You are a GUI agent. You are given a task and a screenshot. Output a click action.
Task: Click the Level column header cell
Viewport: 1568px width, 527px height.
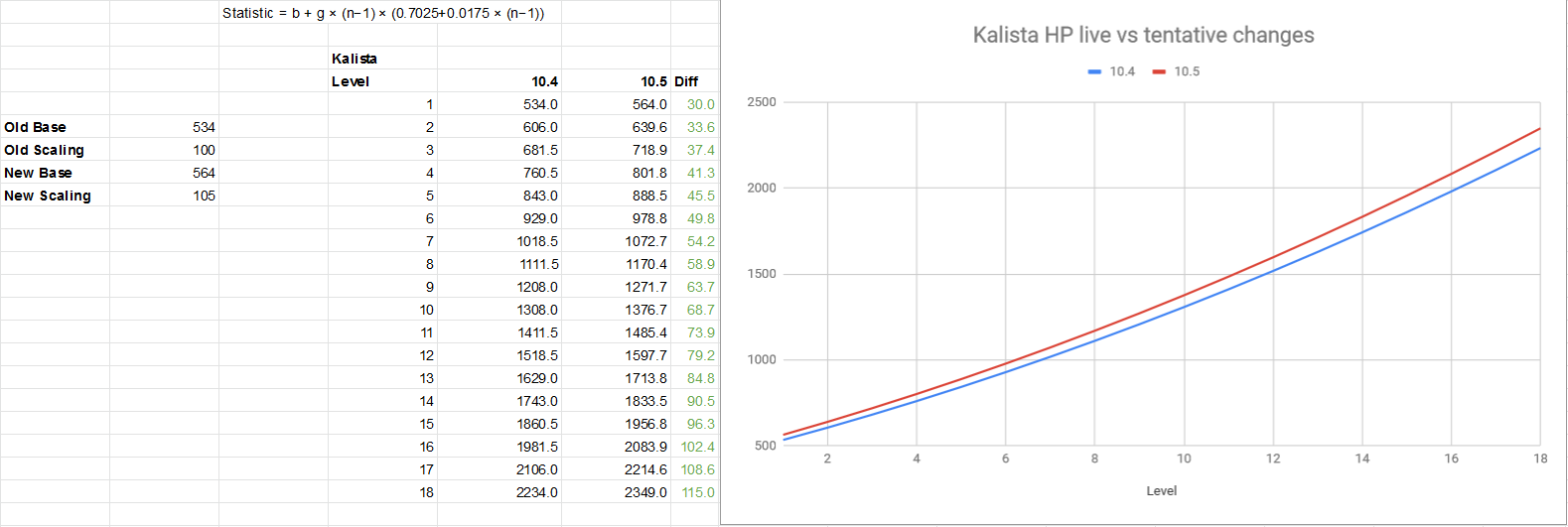tap(382, 81)
